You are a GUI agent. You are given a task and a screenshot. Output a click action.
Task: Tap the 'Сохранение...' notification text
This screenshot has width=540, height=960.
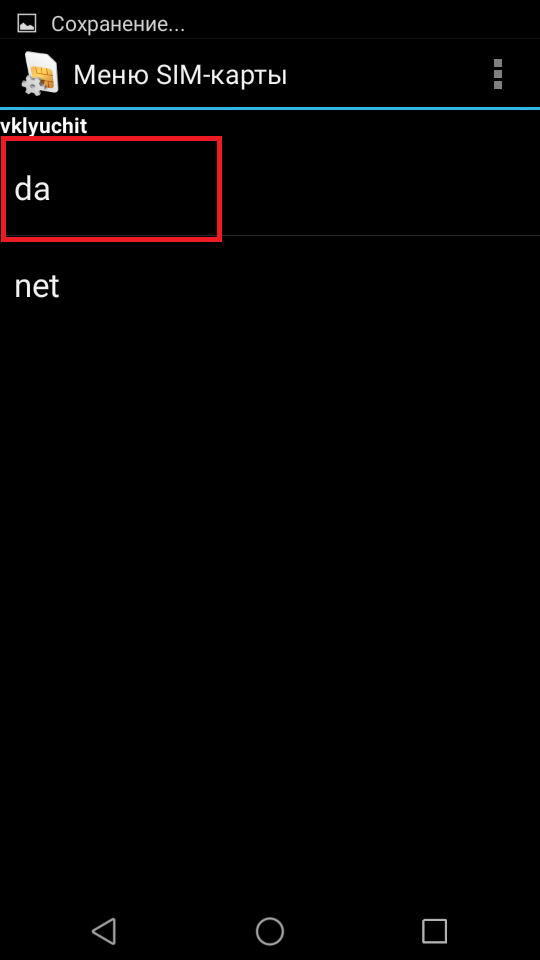(x=118, y=24)
